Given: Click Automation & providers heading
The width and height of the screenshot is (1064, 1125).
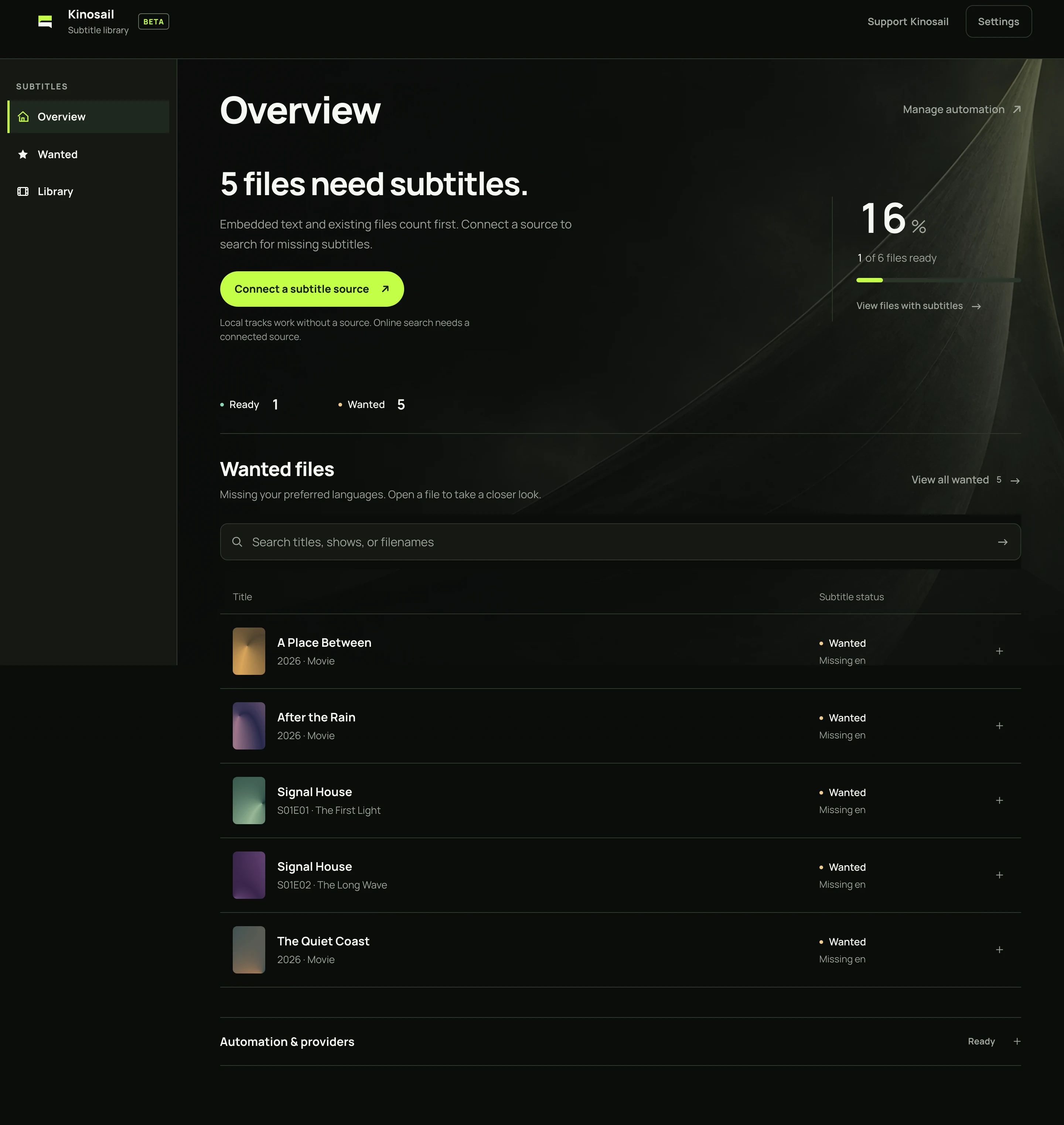Looking at the screenshot, I should coord(287,1041).
